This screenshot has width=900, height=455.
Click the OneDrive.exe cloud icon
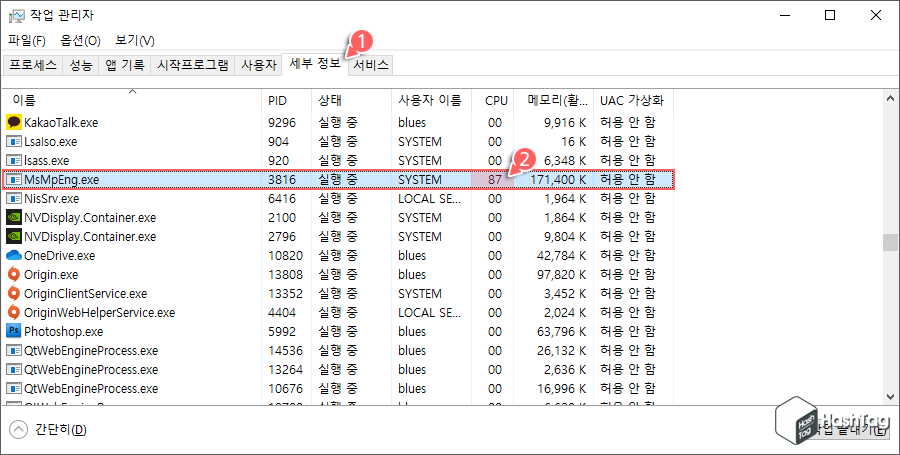14,255
